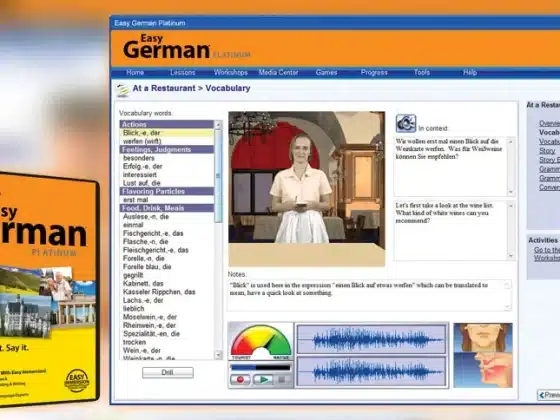Select the Food, Drink, Meals category header
This screenshot has width=560, height=420.
(166, 208)
